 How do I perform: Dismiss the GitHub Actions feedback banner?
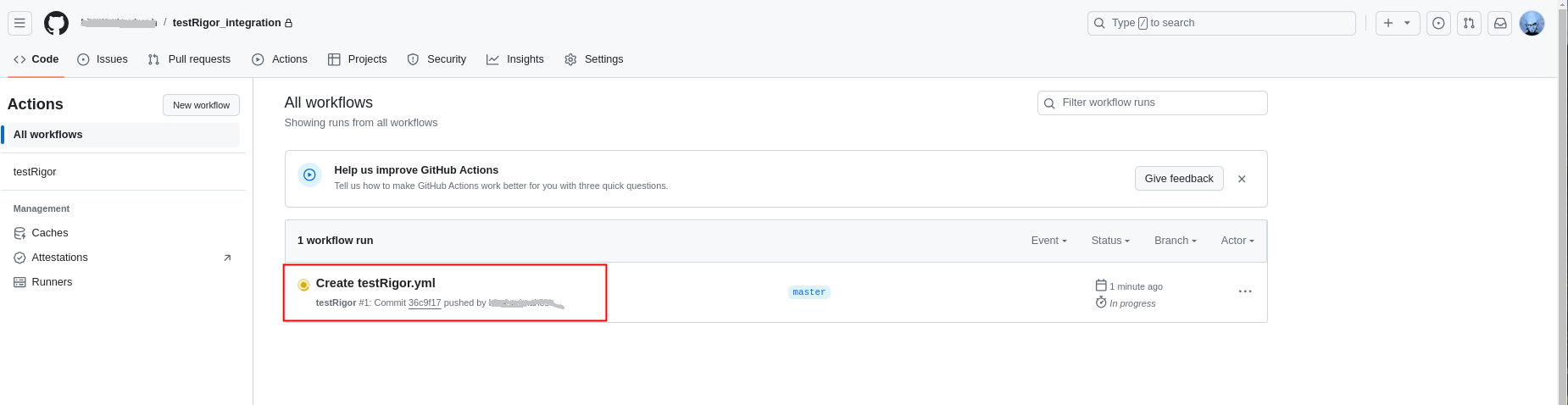point(1242,179)
